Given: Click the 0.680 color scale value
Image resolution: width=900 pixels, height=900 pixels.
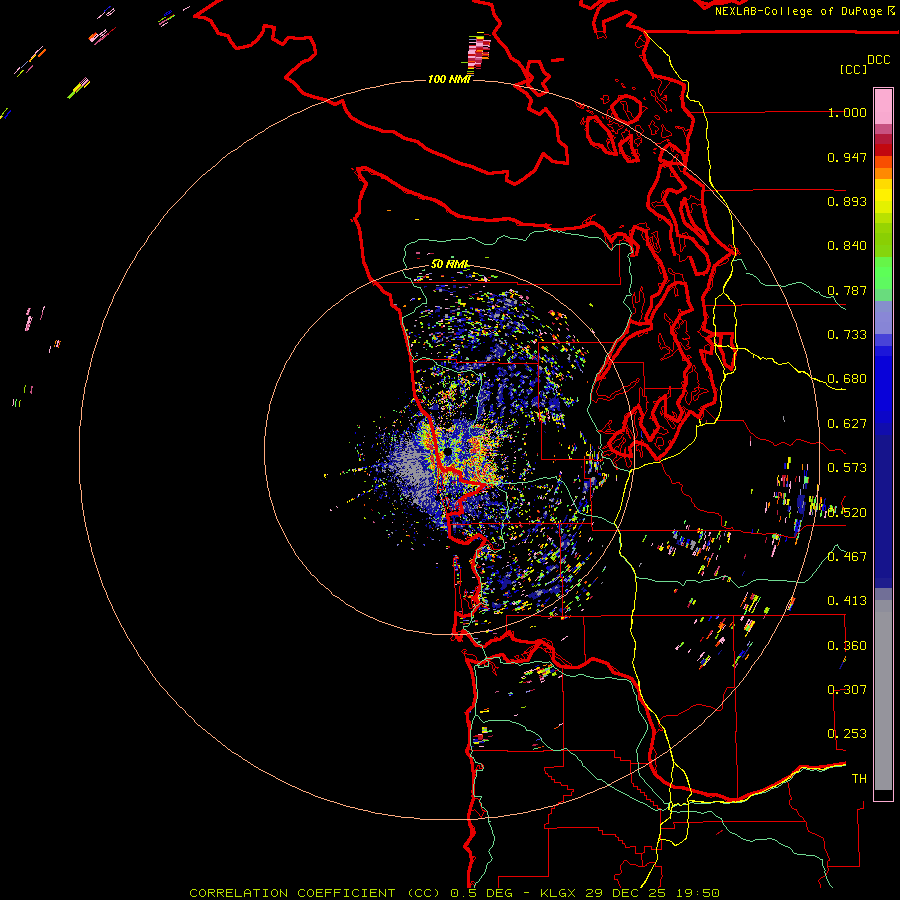Looking at the screenshot, I should point(847,379).
